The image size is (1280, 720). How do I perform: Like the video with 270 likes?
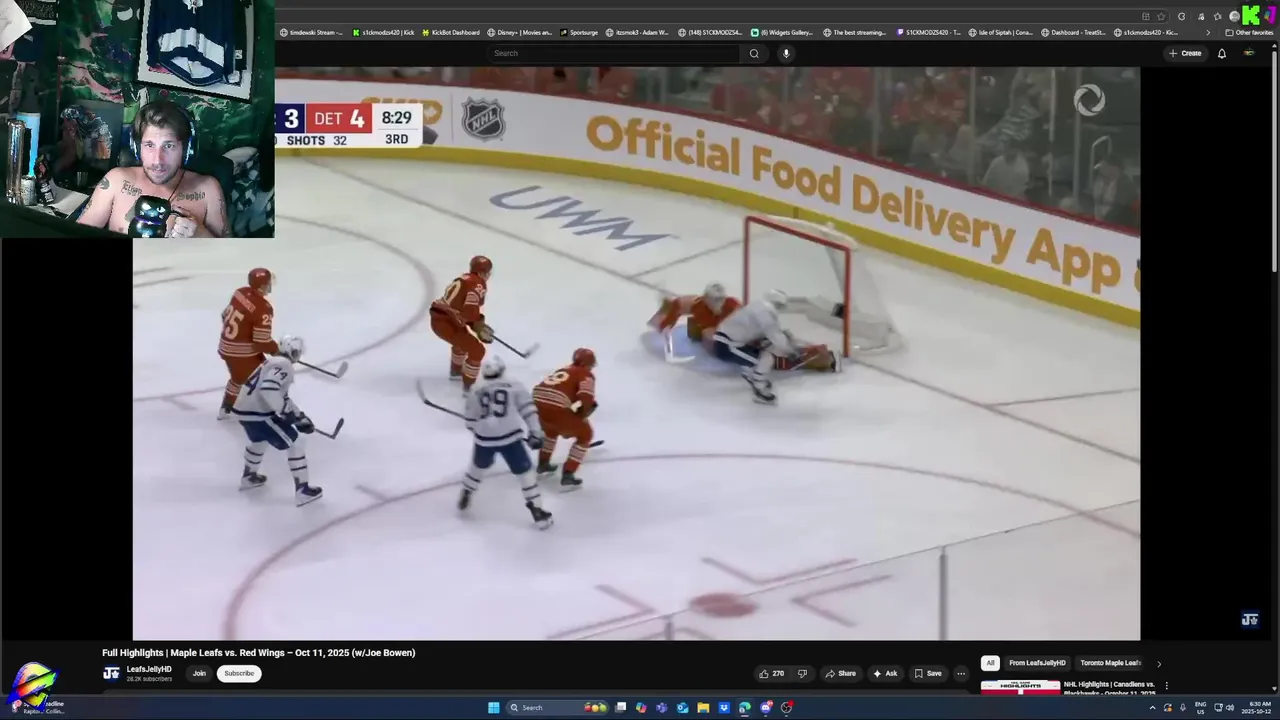pyautogui.click(x=771, y=673)
